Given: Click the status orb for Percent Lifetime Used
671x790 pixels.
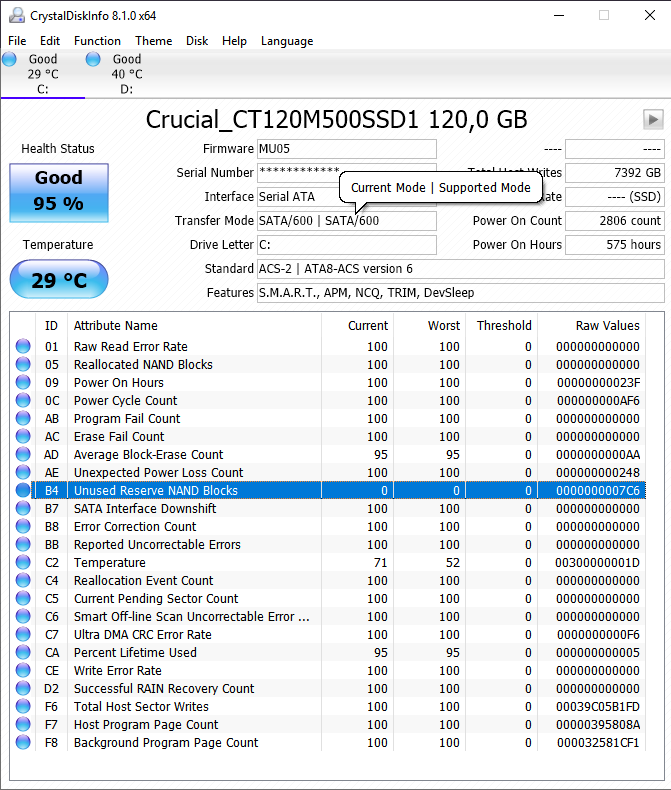Looking at the screenshot, I should [23, 652].
